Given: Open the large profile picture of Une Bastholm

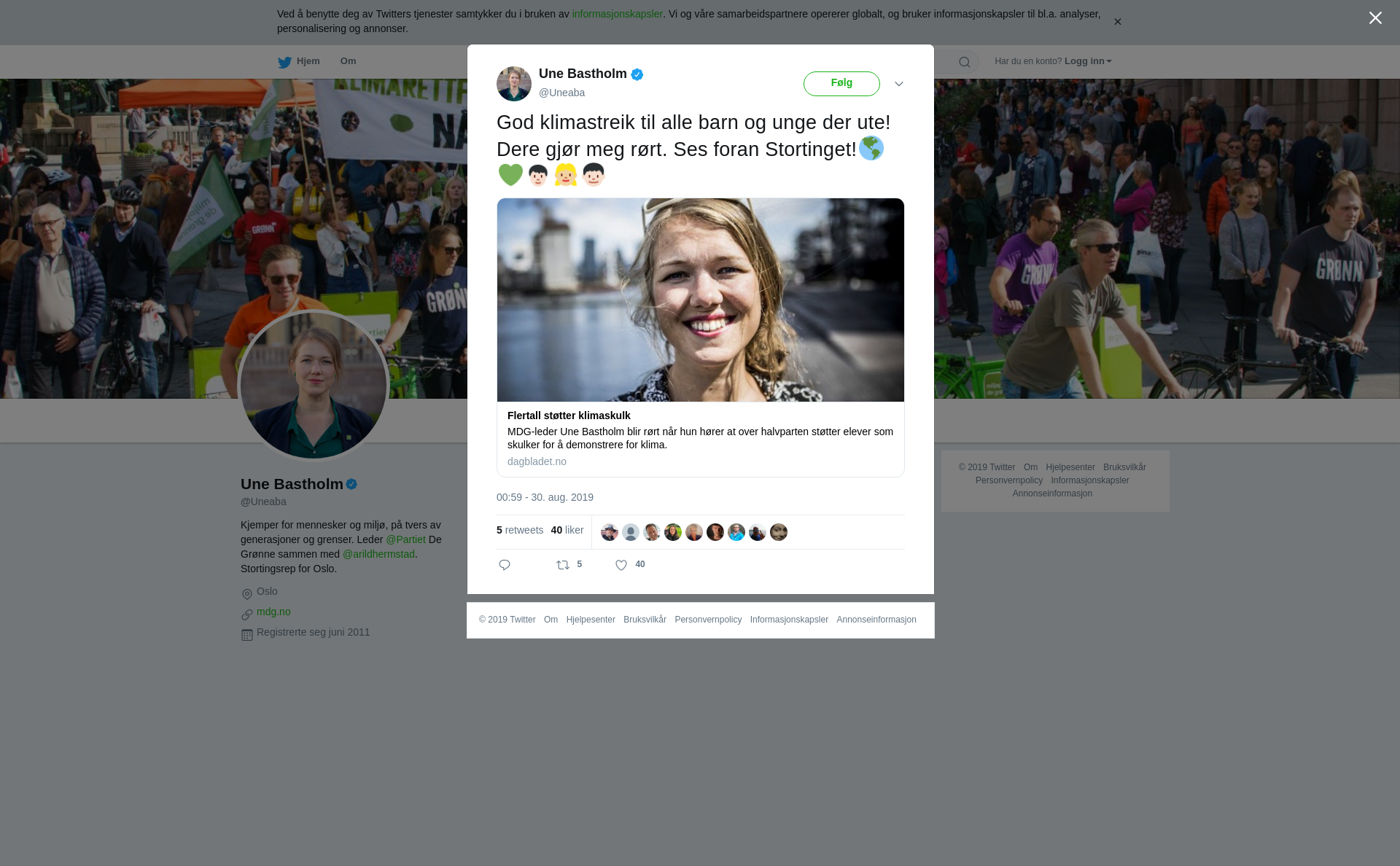Looking at the screenshot, I should tap(314, 386).
